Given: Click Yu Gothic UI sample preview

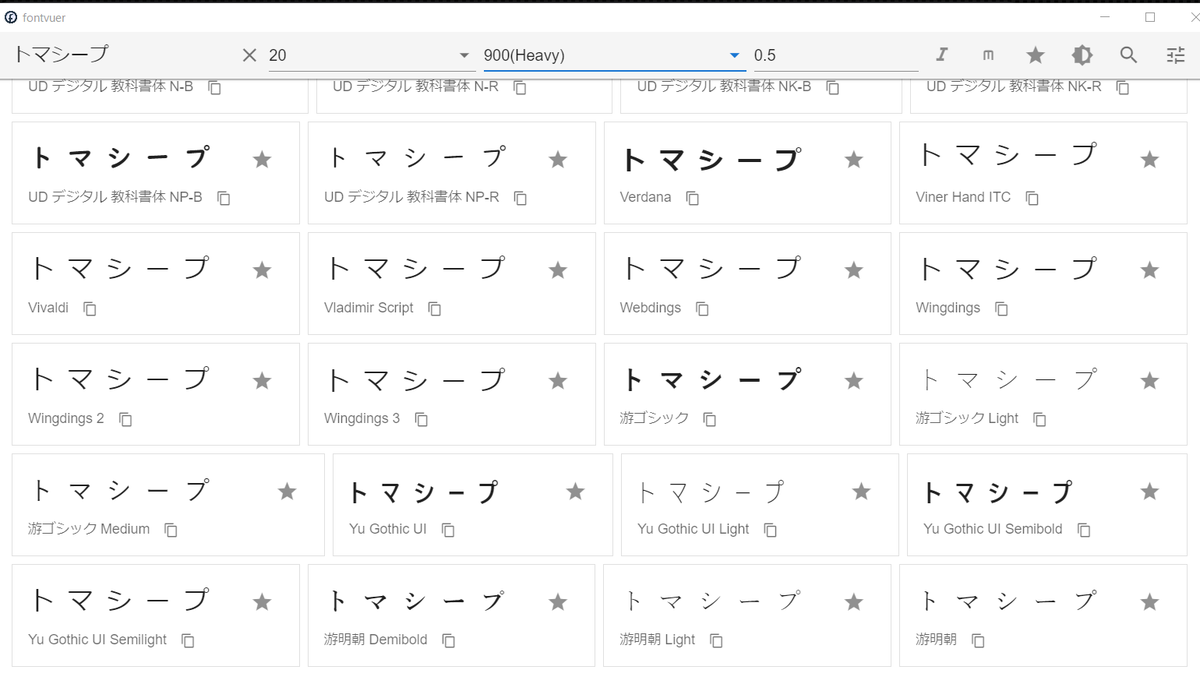Looking at the screenshot, I should pyautogui.click(x=423, y=491).
